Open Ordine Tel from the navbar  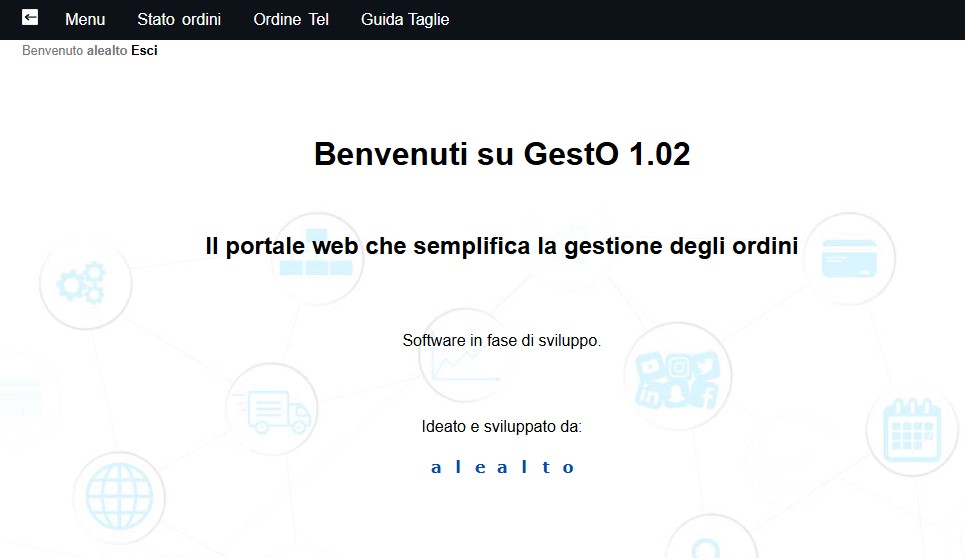pyautogui.click(x=291, y=19)
